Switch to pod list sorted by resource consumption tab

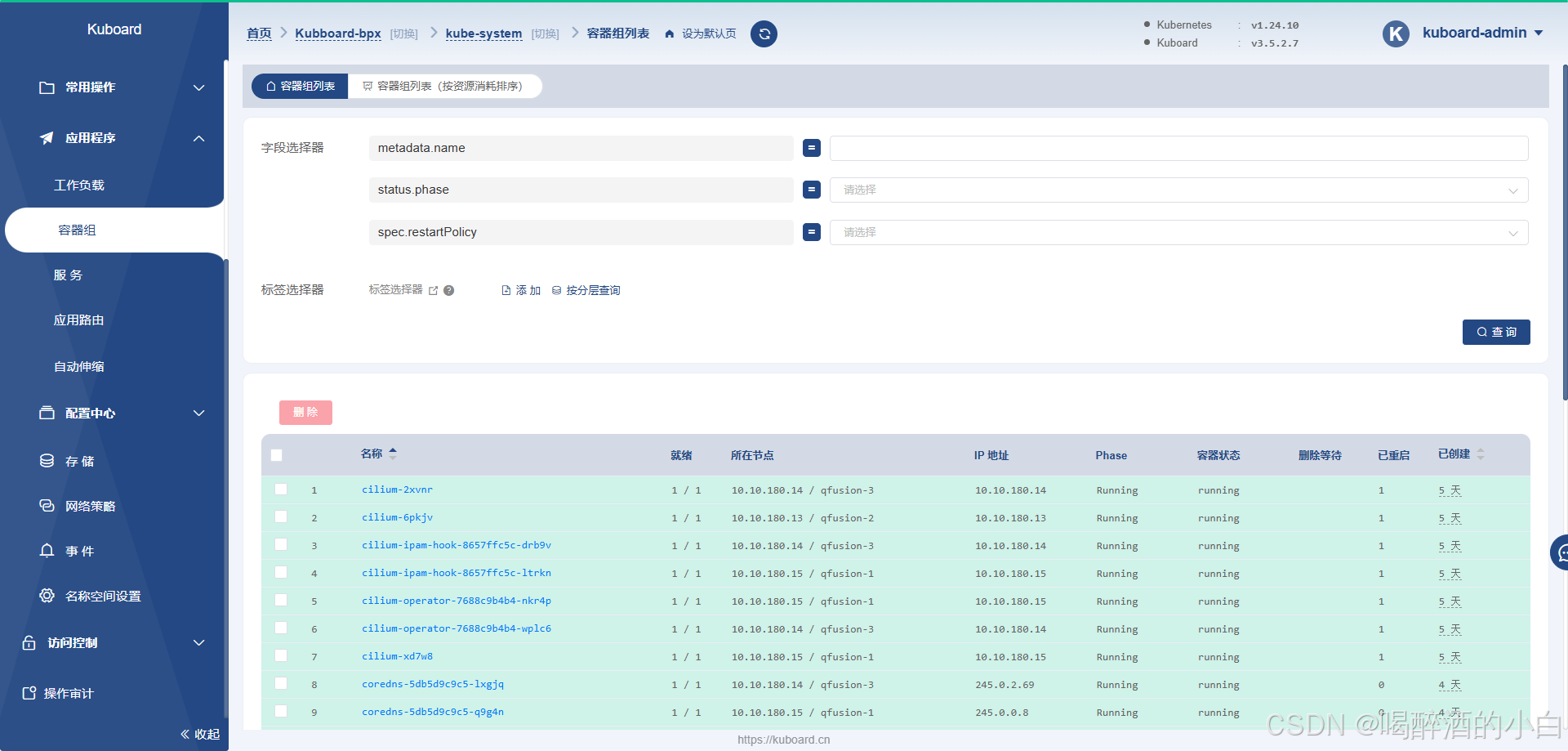(443, 86)
